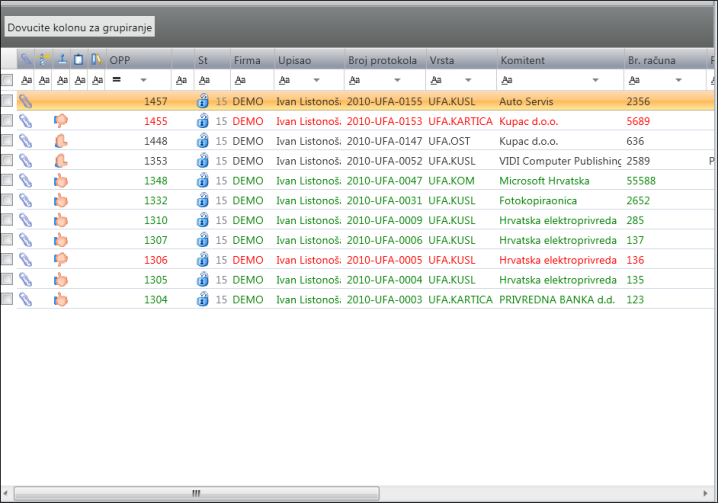
Task: Click the St column header
Action: 212,60
